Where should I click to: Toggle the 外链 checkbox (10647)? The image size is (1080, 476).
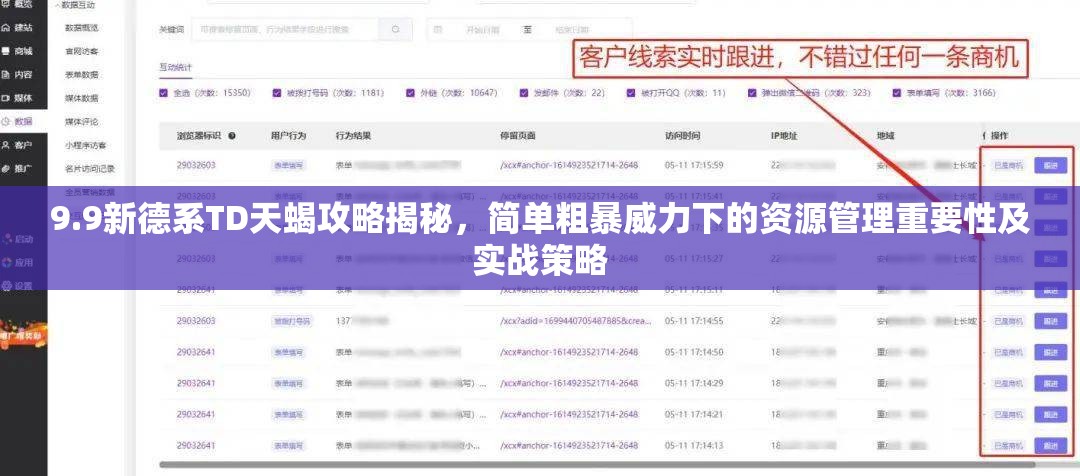point(410,92)
